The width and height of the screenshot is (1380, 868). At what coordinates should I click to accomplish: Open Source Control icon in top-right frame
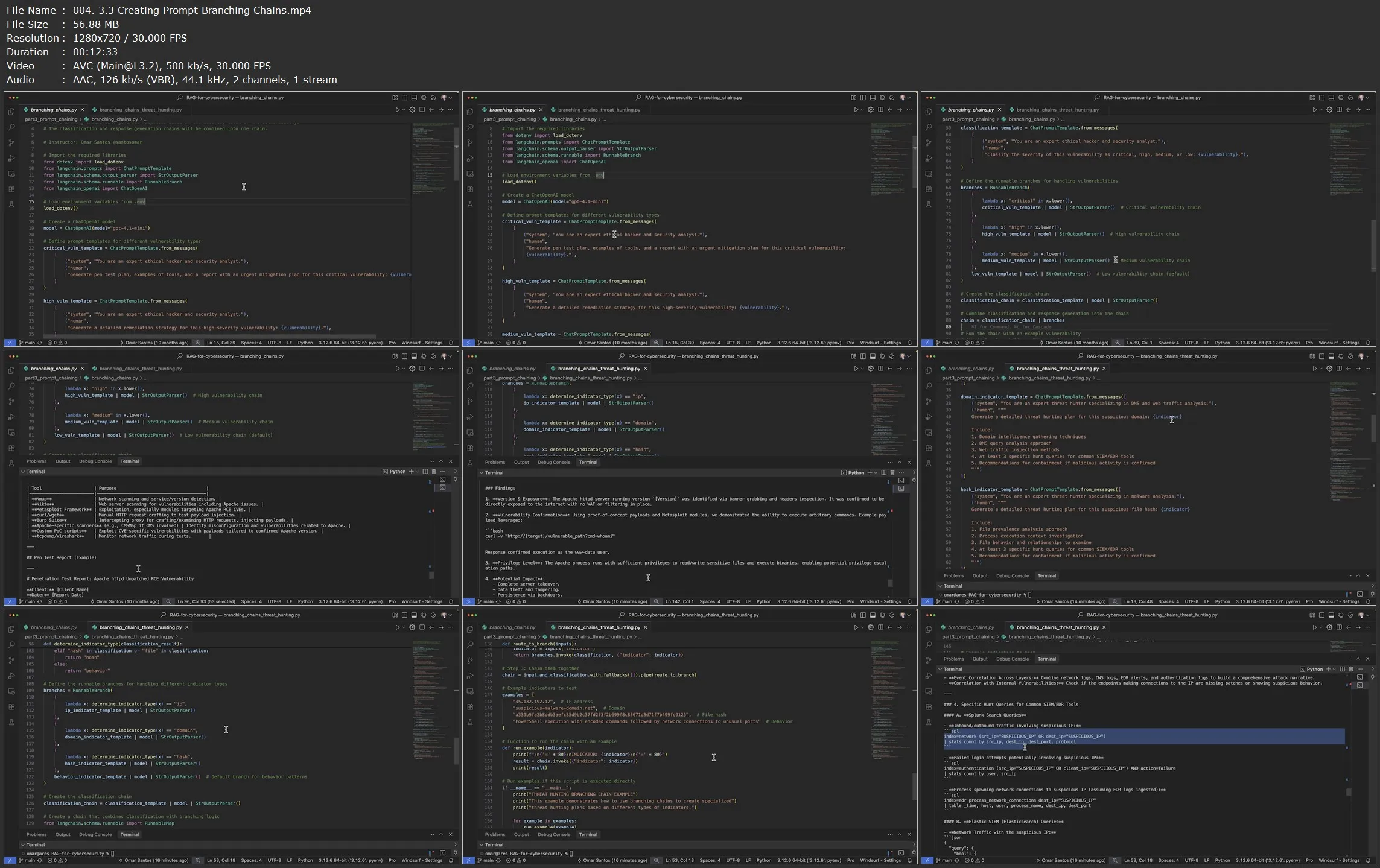tap(929, 143)
